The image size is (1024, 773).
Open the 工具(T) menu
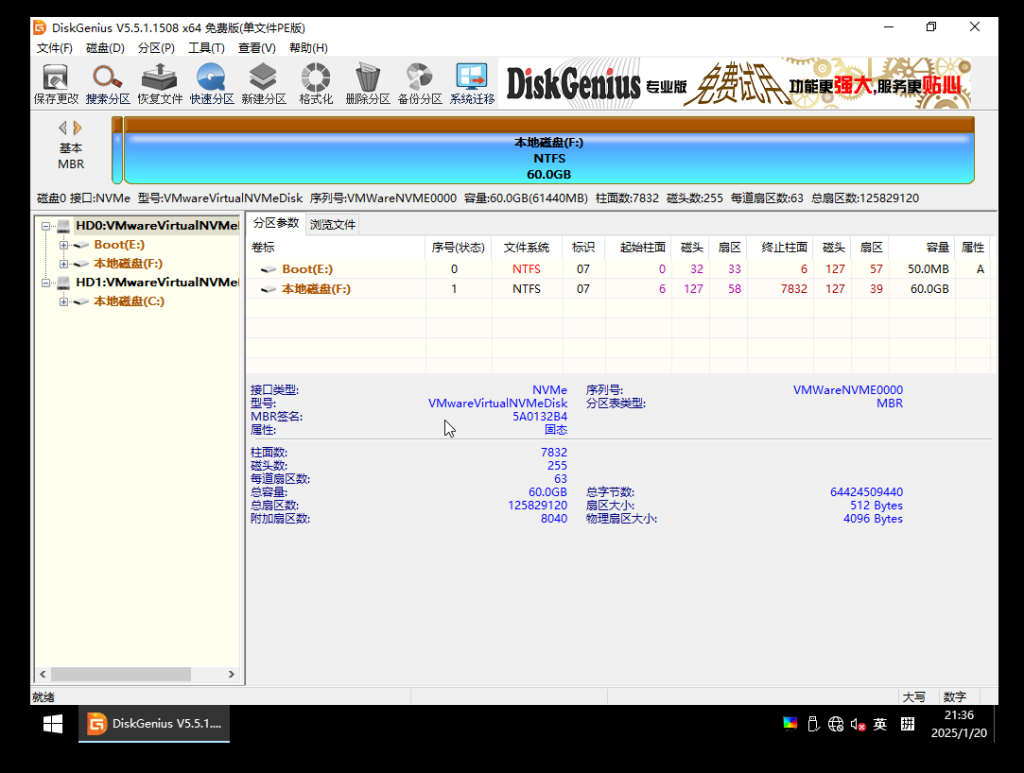206,48
